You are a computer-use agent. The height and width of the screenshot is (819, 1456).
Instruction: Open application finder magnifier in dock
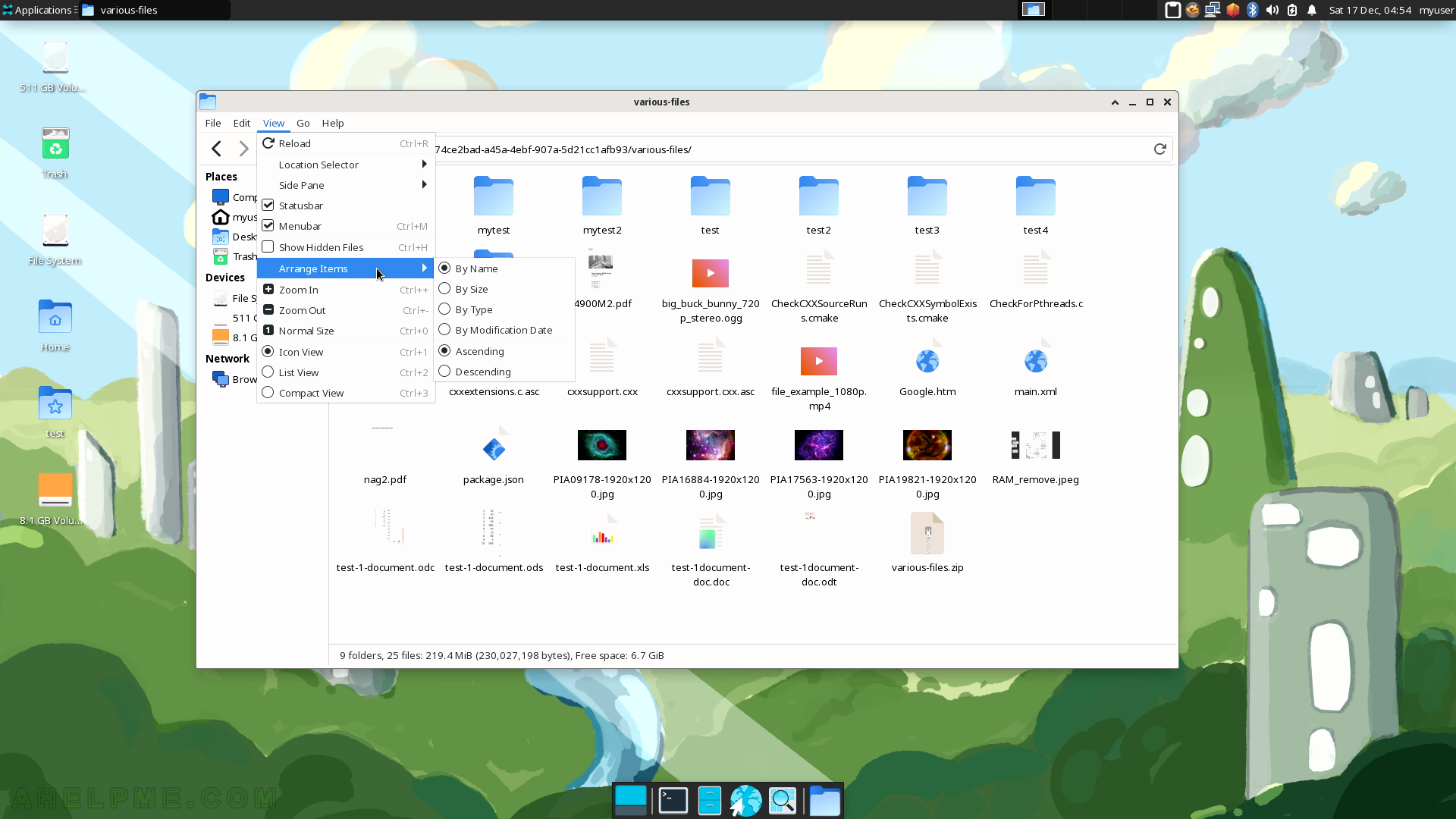coord(783,801)
